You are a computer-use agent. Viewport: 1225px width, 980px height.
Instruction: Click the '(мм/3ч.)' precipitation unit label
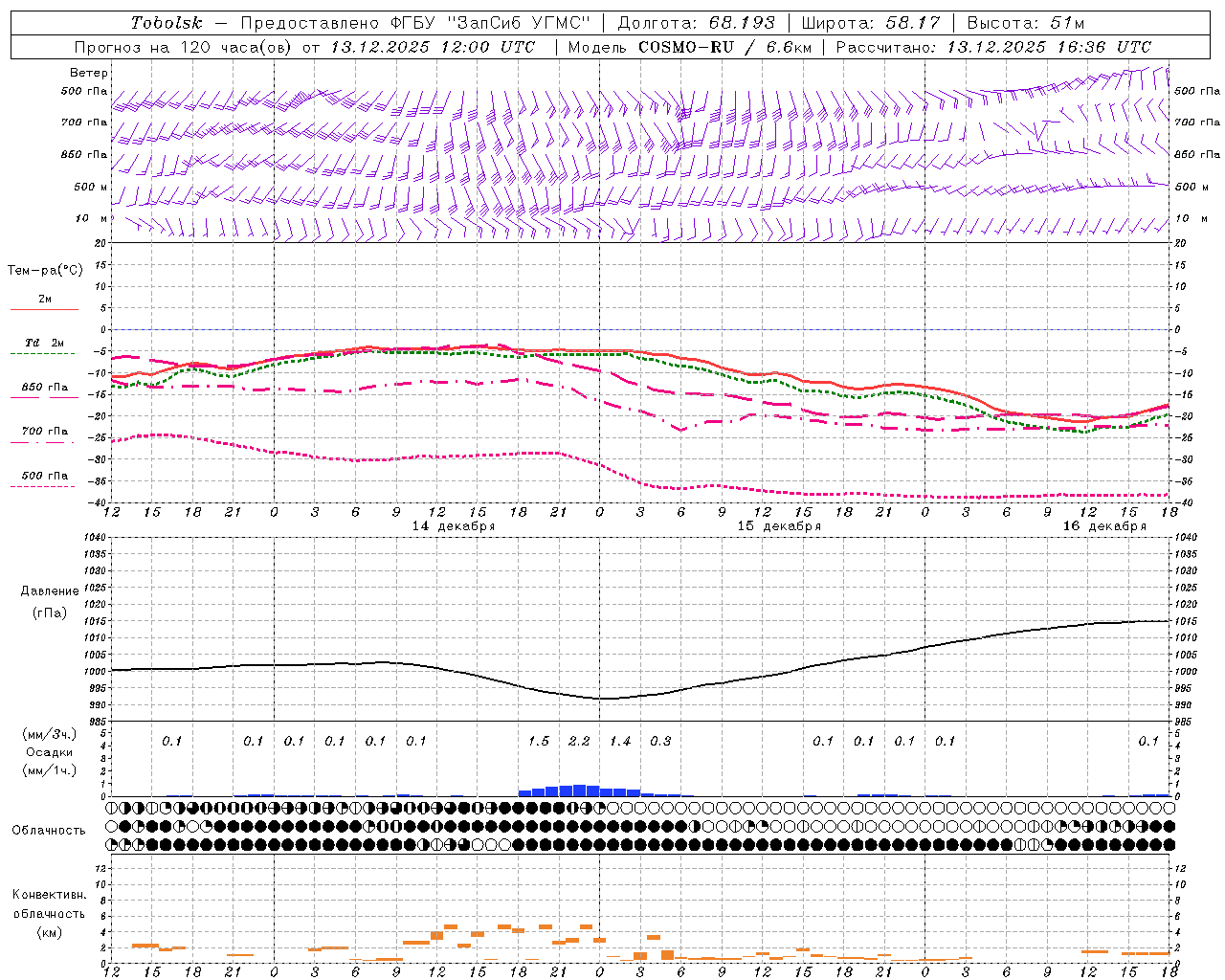pos(49,734)
